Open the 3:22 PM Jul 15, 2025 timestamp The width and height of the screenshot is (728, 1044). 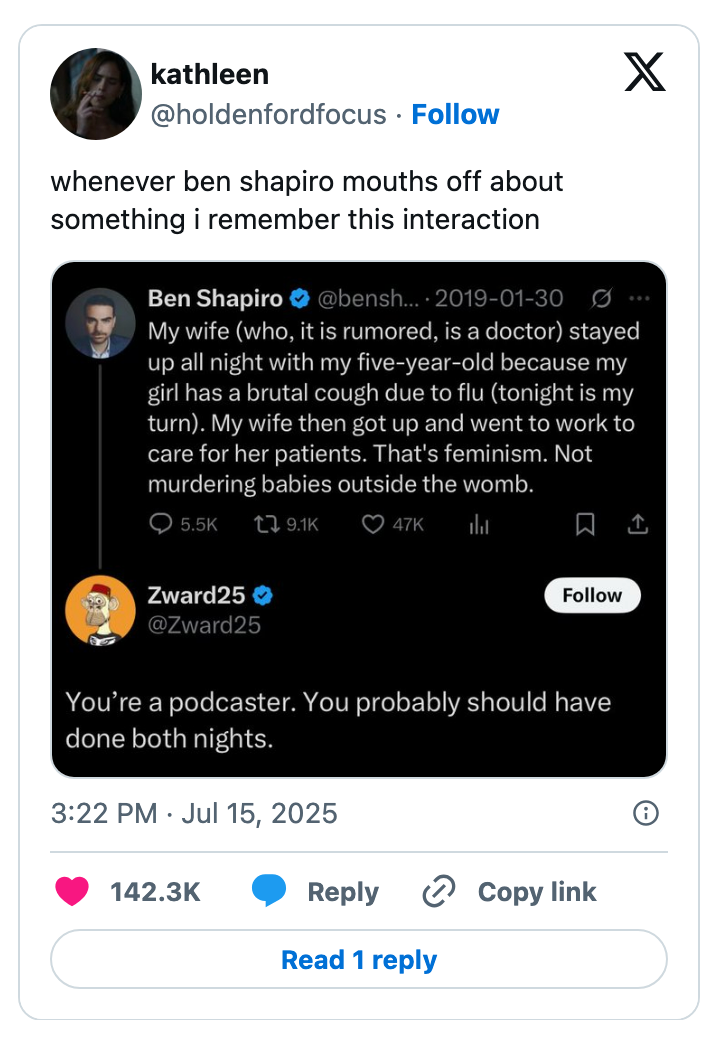point(194,813)
